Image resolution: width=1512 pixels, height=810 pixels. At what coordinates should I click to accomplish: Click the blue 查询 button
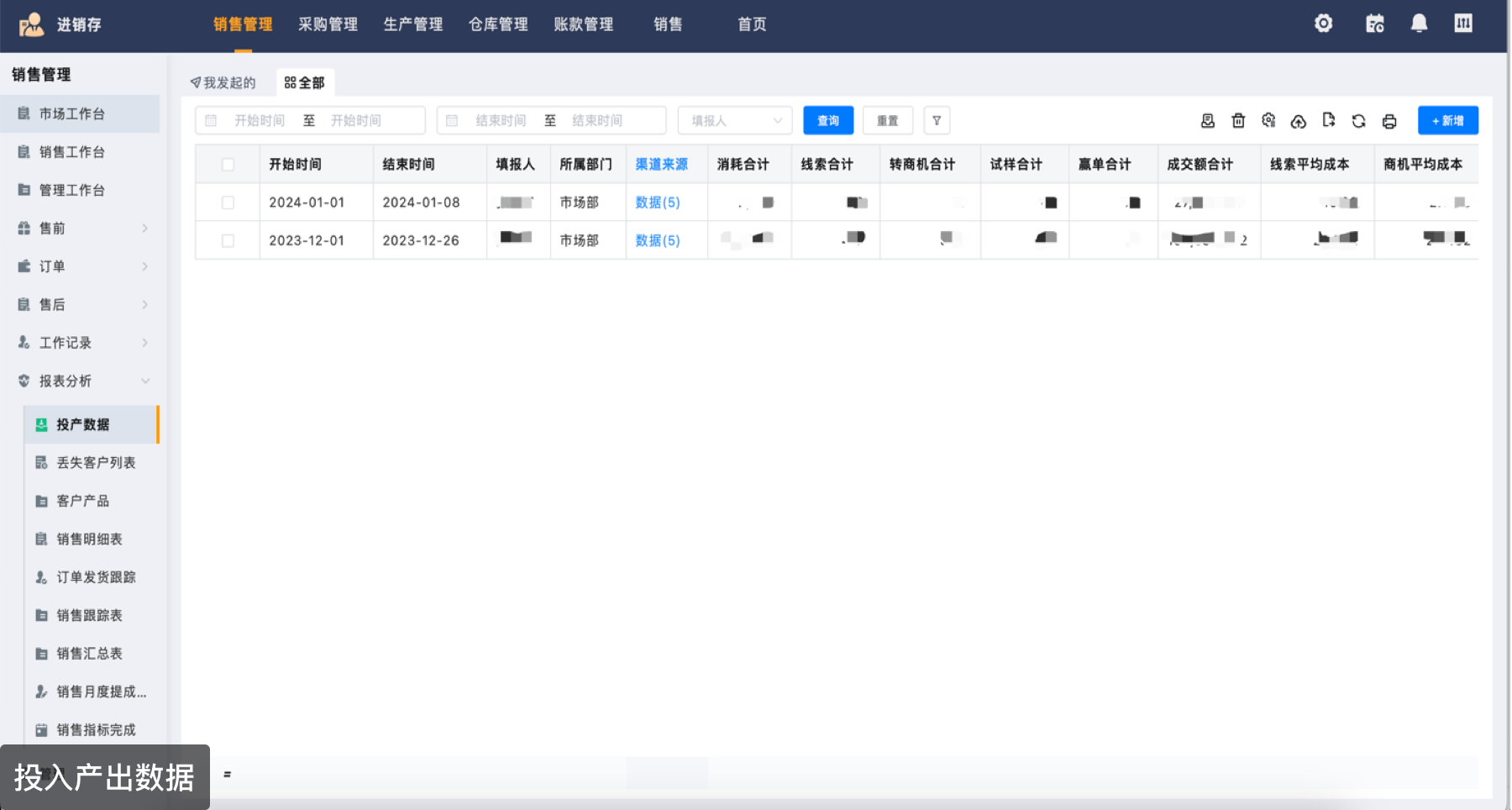point(827,121)
